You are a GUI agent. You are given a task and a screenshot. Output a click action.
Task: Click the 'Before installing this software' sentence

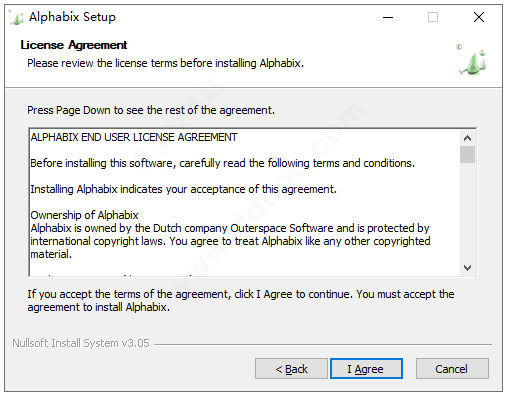[223, 163]
